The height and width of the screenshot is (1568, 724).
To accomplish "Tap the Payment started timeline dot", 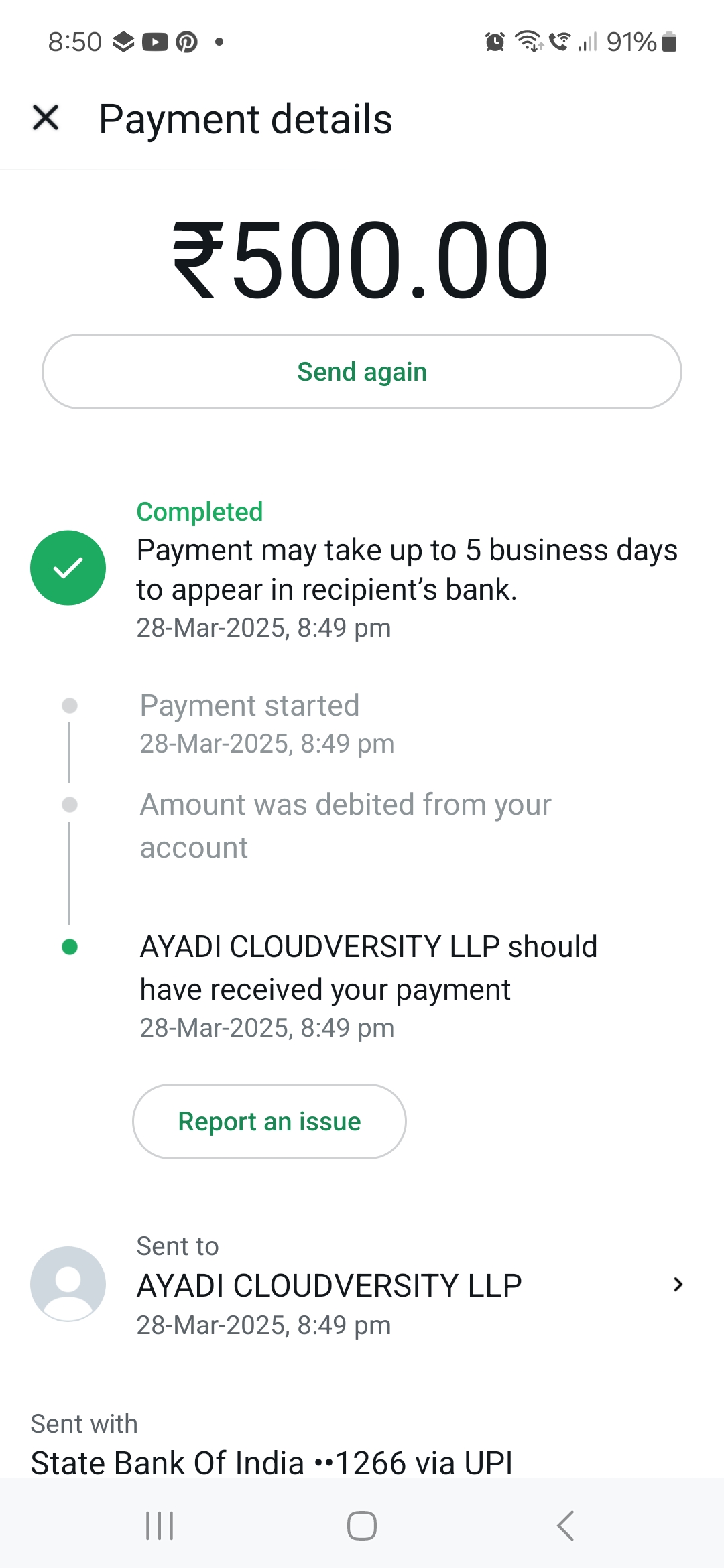I will click(70, 706).
